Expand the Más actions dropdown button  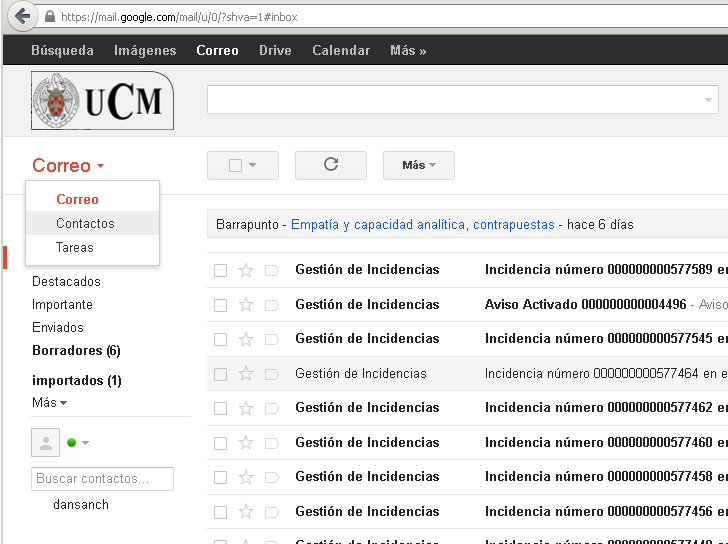pos(418,165)
